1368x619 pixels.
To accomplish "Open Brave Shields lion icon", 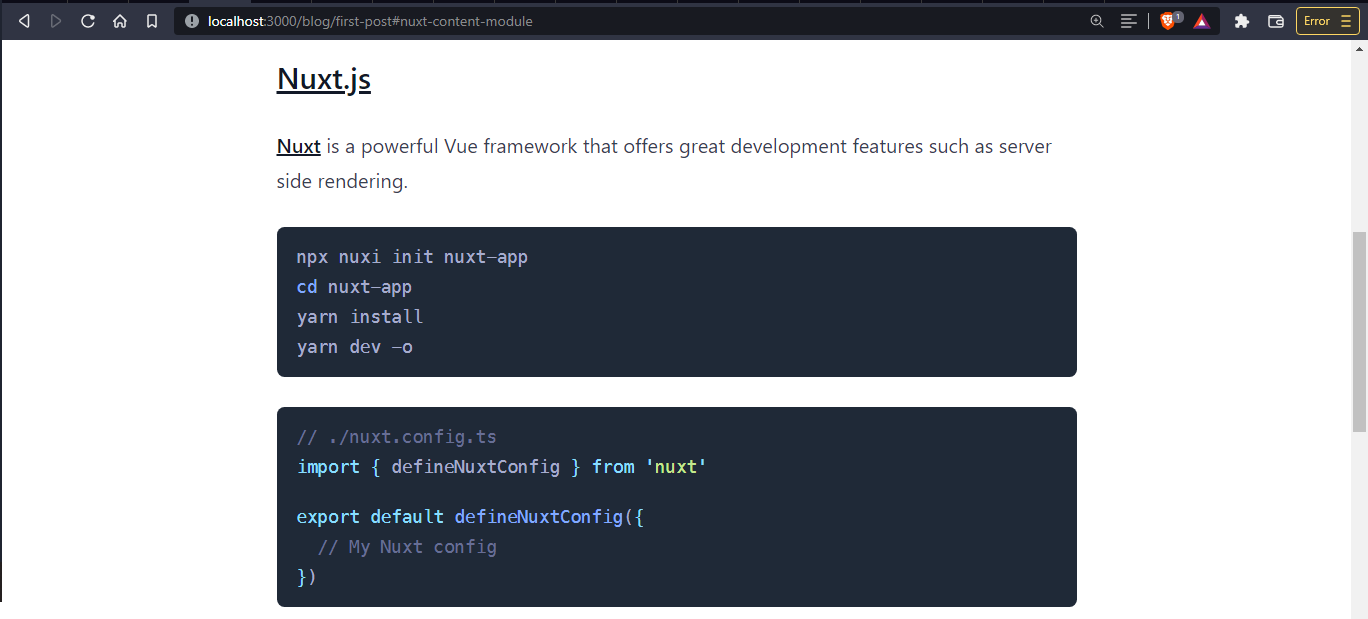I will pyautogui.click(x=1169, y=21).
